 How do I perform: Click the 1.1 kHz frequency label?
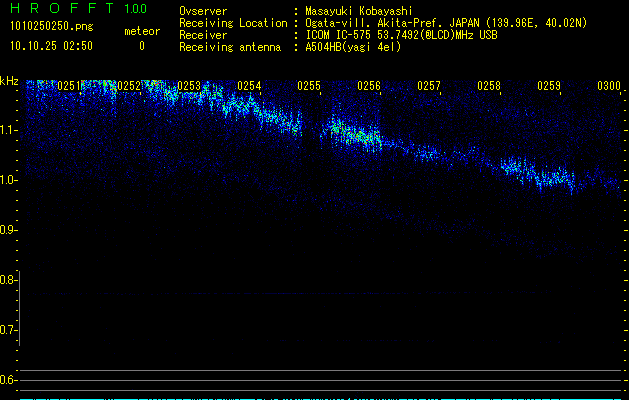tap(8, 130)
